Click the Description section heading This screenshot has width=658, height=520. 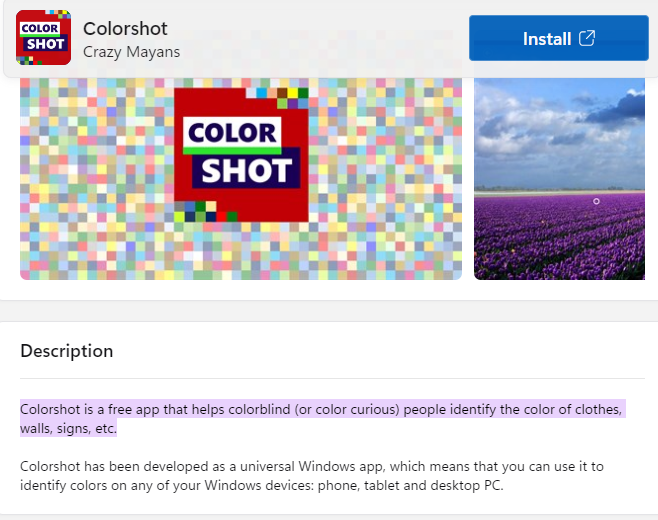pyautogui.click(x=67, y=351)
